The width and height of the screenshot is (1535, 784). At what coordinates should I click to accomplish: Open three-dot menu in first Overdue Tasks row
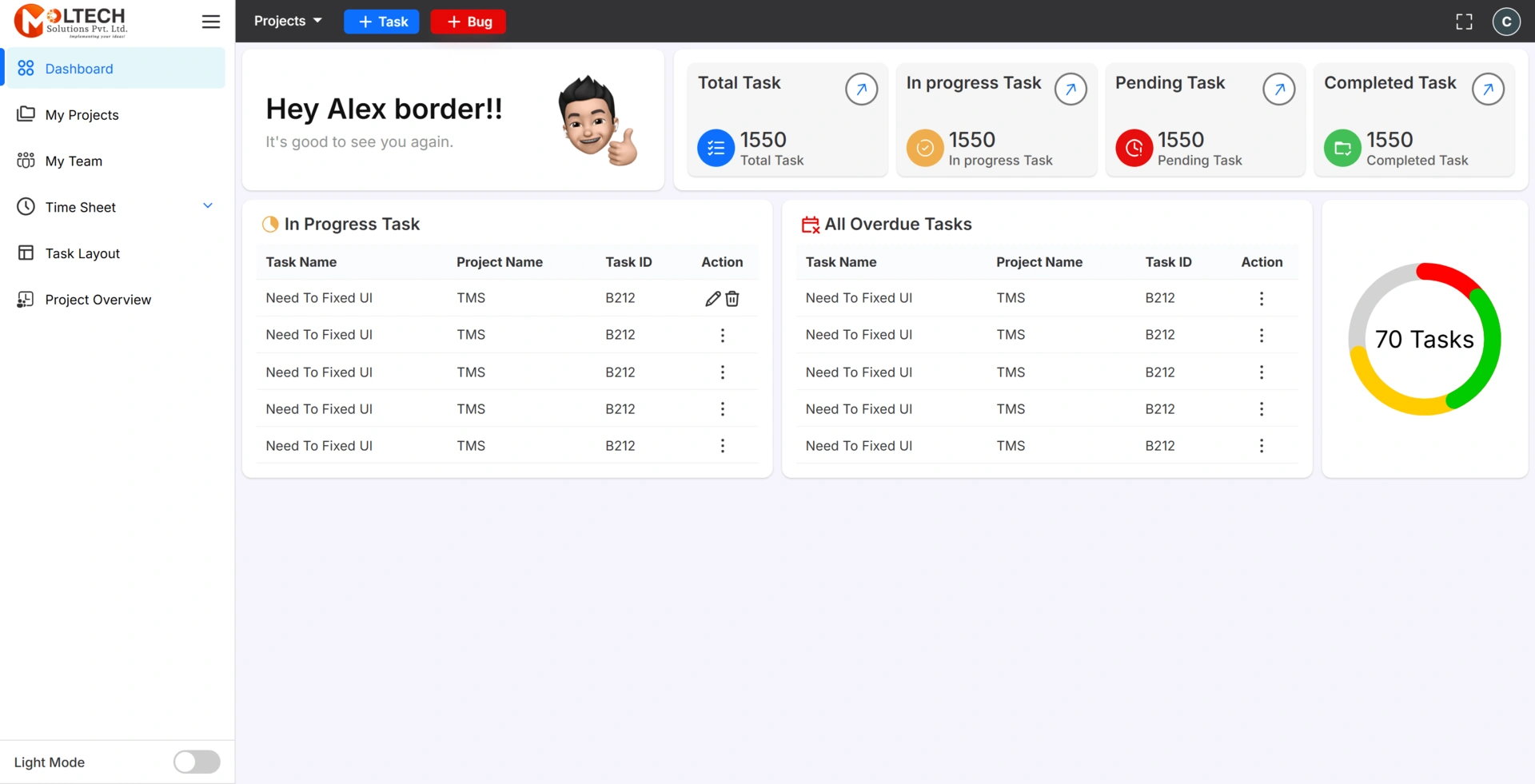pyautogui.click(x=1261, y=299)
